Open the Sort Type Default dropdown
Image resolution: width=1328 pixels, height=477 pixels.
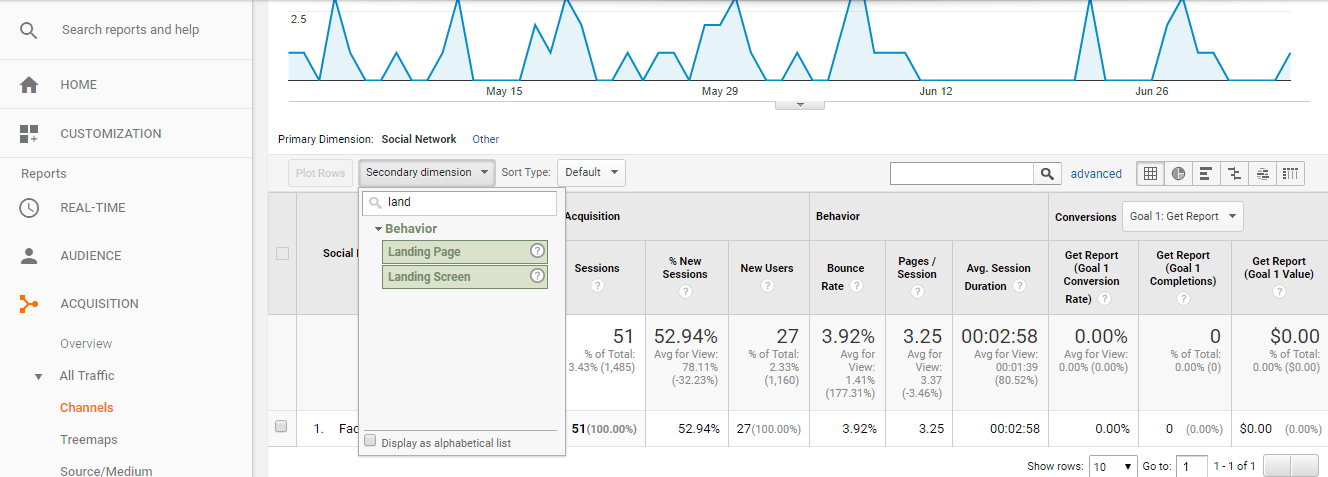(591, 172)
